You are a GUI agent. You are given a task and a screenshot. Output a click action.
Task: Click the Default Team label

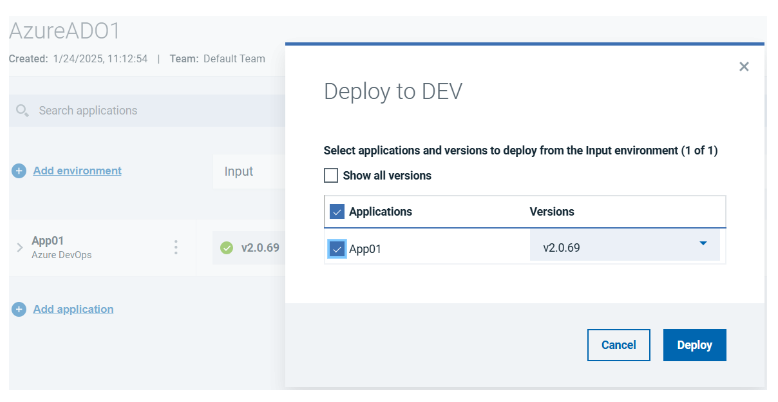234,59
